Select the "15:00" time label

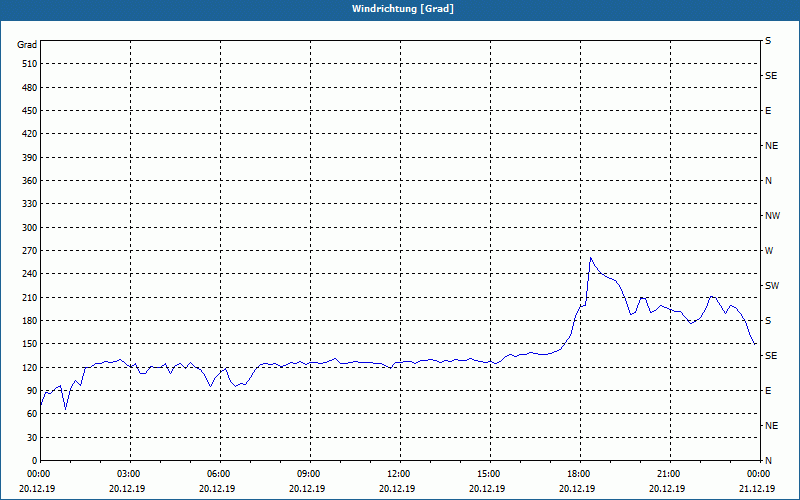click(x=491, y=473)
